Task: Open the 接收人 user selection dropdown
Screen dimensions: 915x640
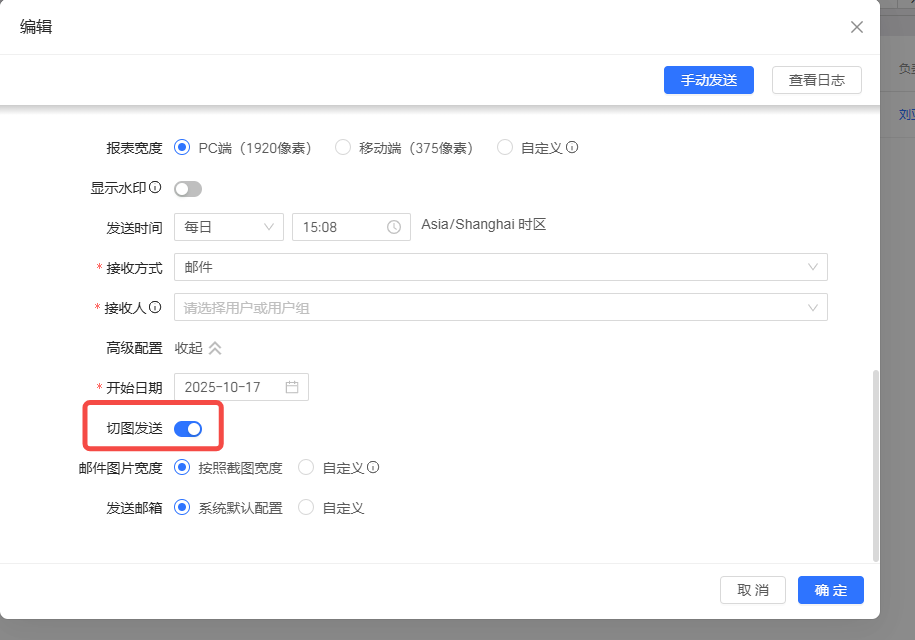Action: tap(500, 307)
